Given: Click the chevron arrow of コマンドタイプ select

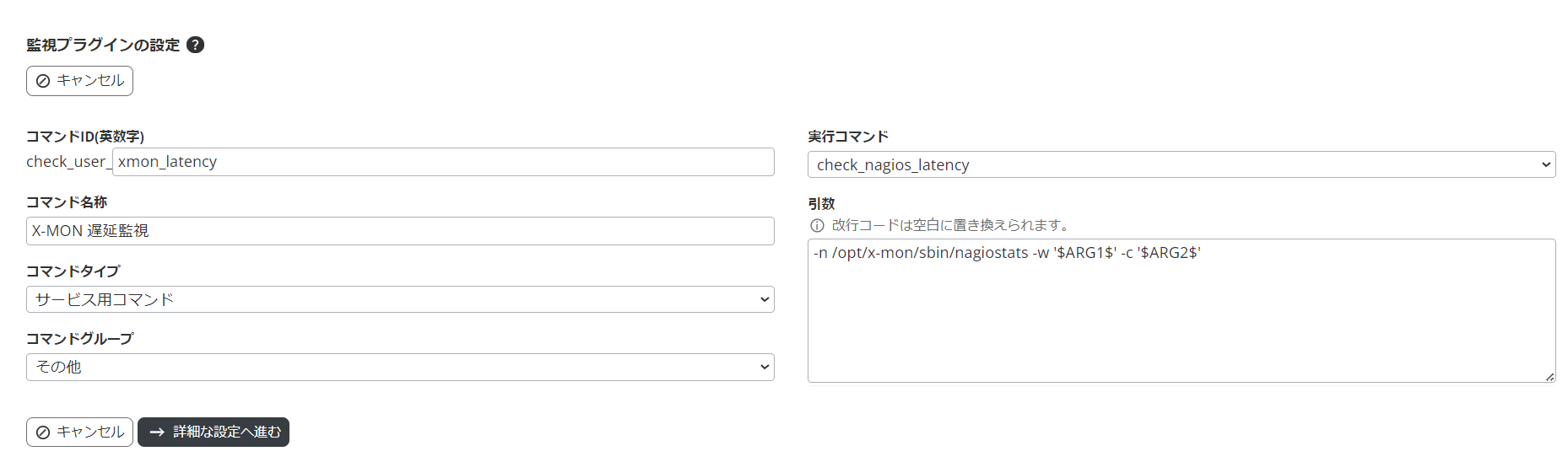Looking at the screenshot, I should click(764, 299).
